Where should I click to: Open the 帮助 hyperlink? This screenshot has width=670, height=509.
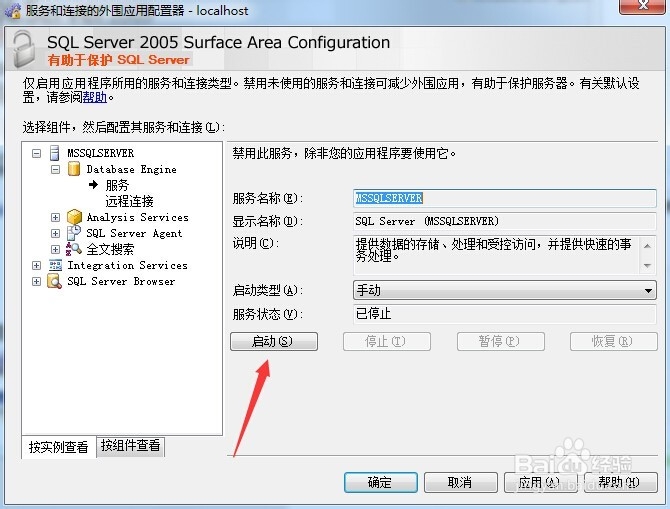(x=94, y=97)
